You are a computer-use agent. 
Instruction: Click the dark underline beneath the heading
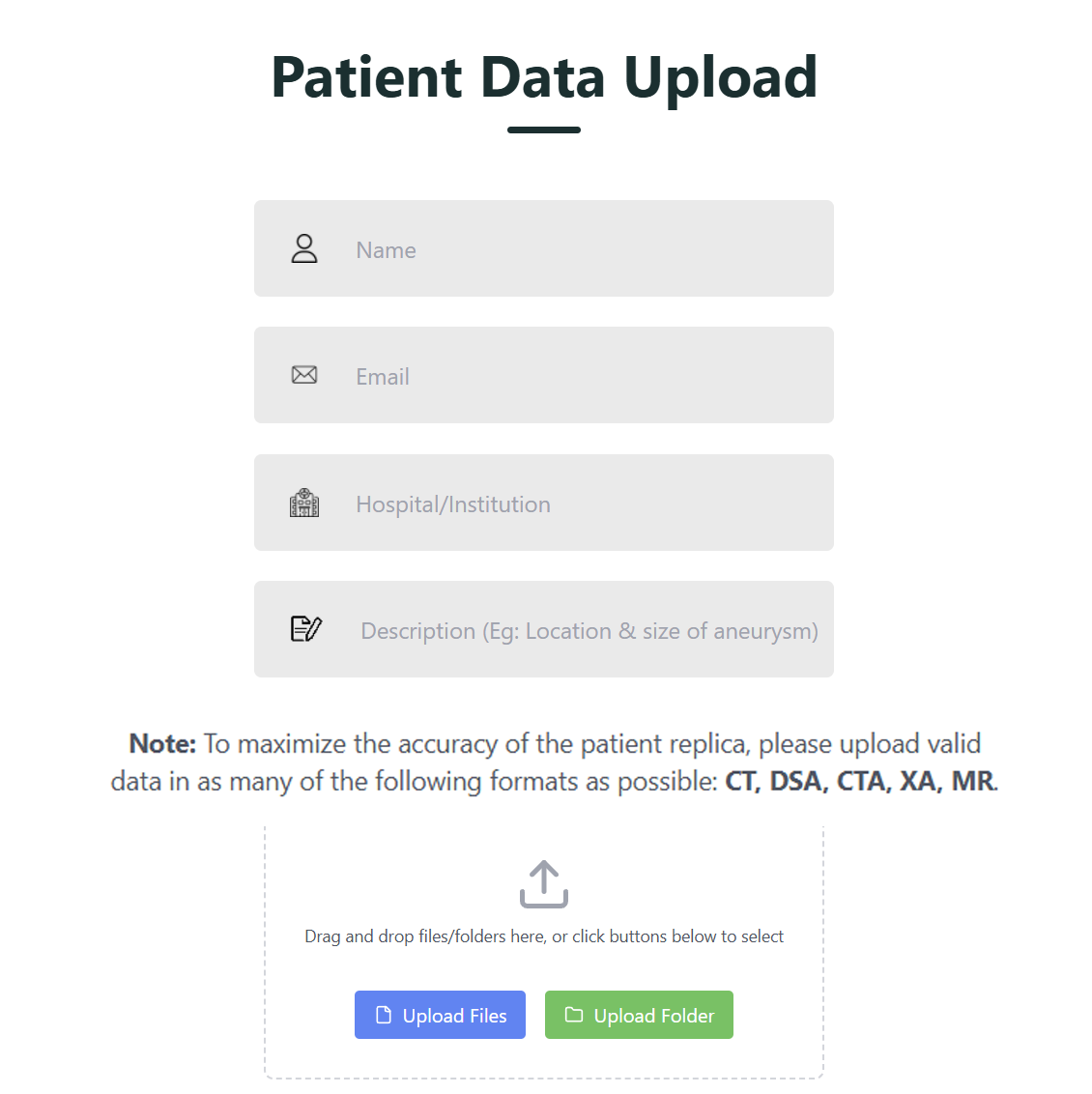(x=544, y=130)
